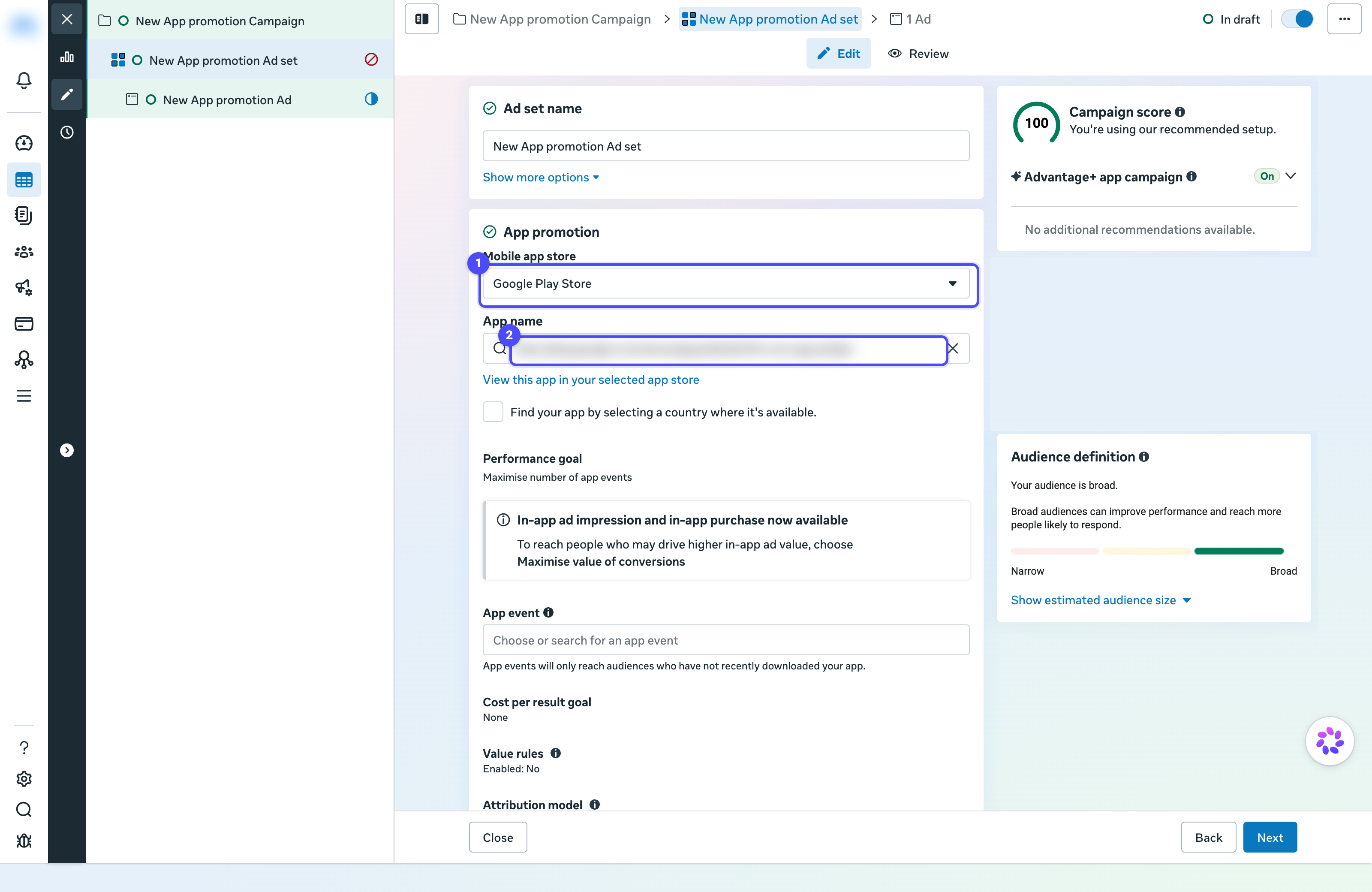Open advertising settings megaphone icon
Image resolution: width=1372 pixels, height=892 pixels.
pyautogui.click(x=24, y=287)
